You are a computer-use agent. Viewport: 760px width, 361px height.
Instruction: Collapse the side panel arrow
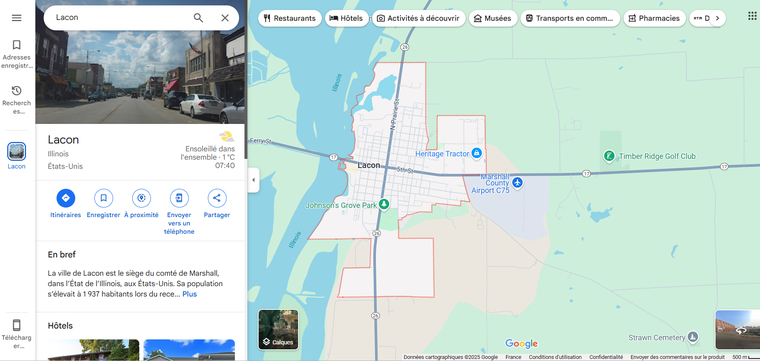(253, 180)
